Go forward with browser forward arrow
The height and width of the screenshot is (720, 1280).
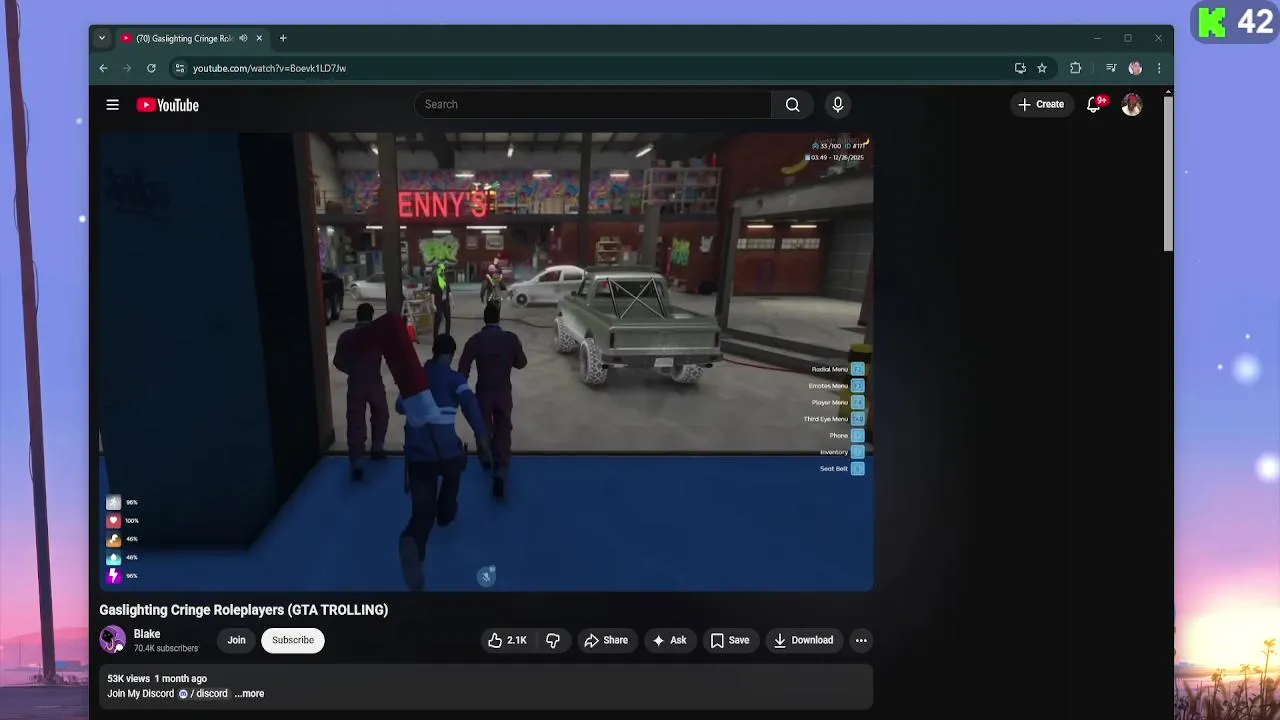[x=127, y=68]
